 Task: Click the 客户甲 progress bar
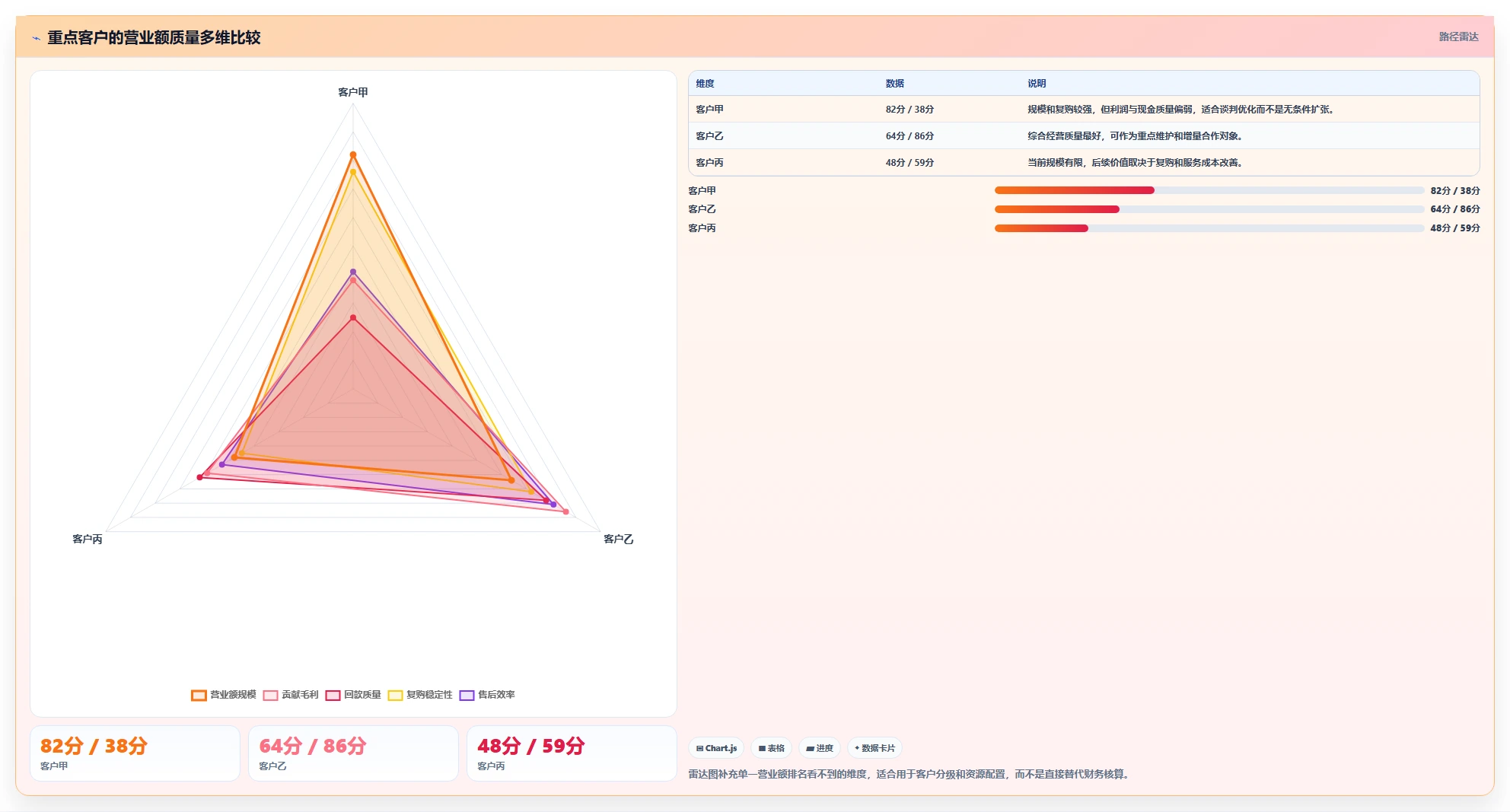click(1209, 190)
